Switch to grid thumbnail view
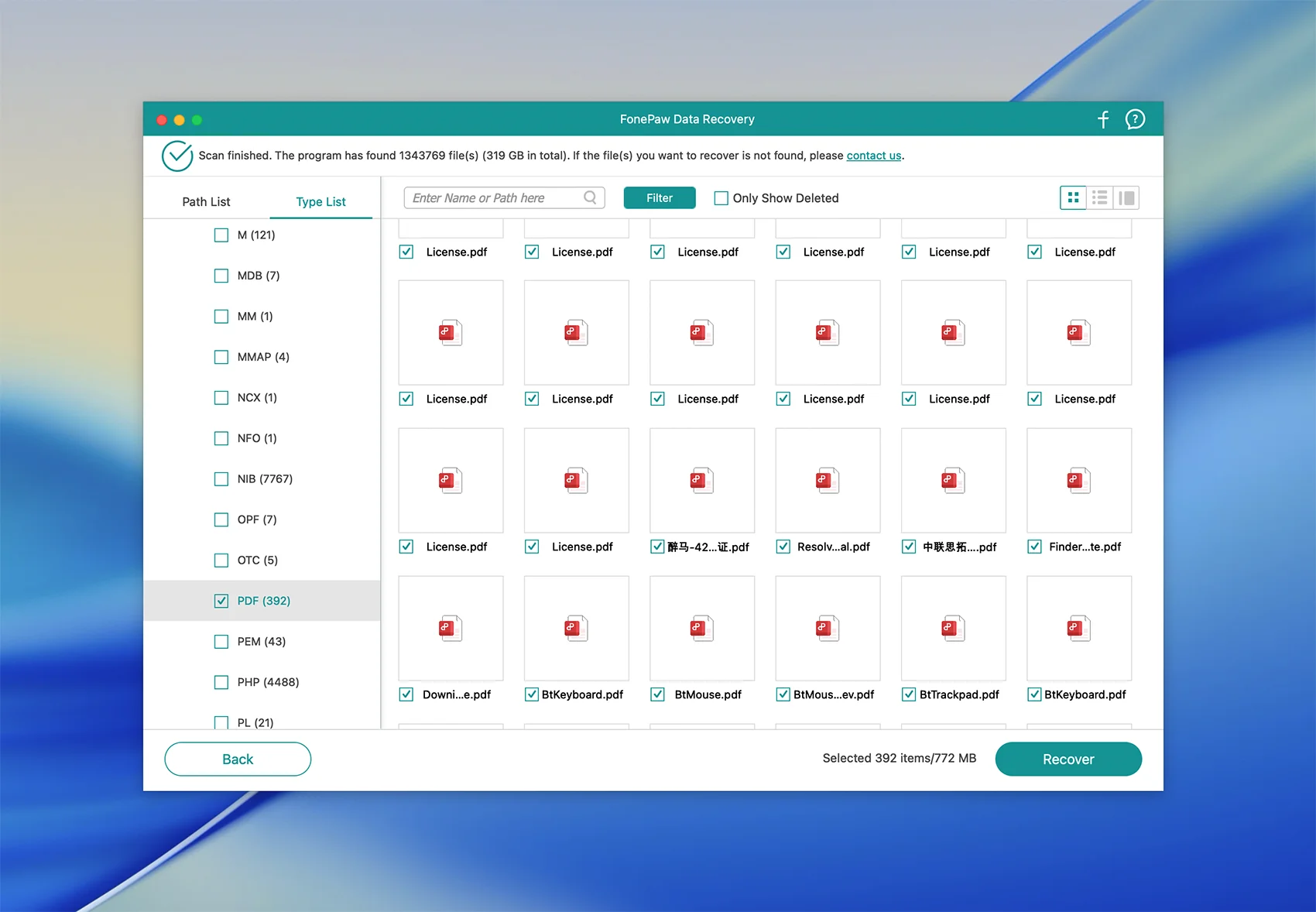This screenshot has height=912, width=1316. click(x=1073, y=198)
